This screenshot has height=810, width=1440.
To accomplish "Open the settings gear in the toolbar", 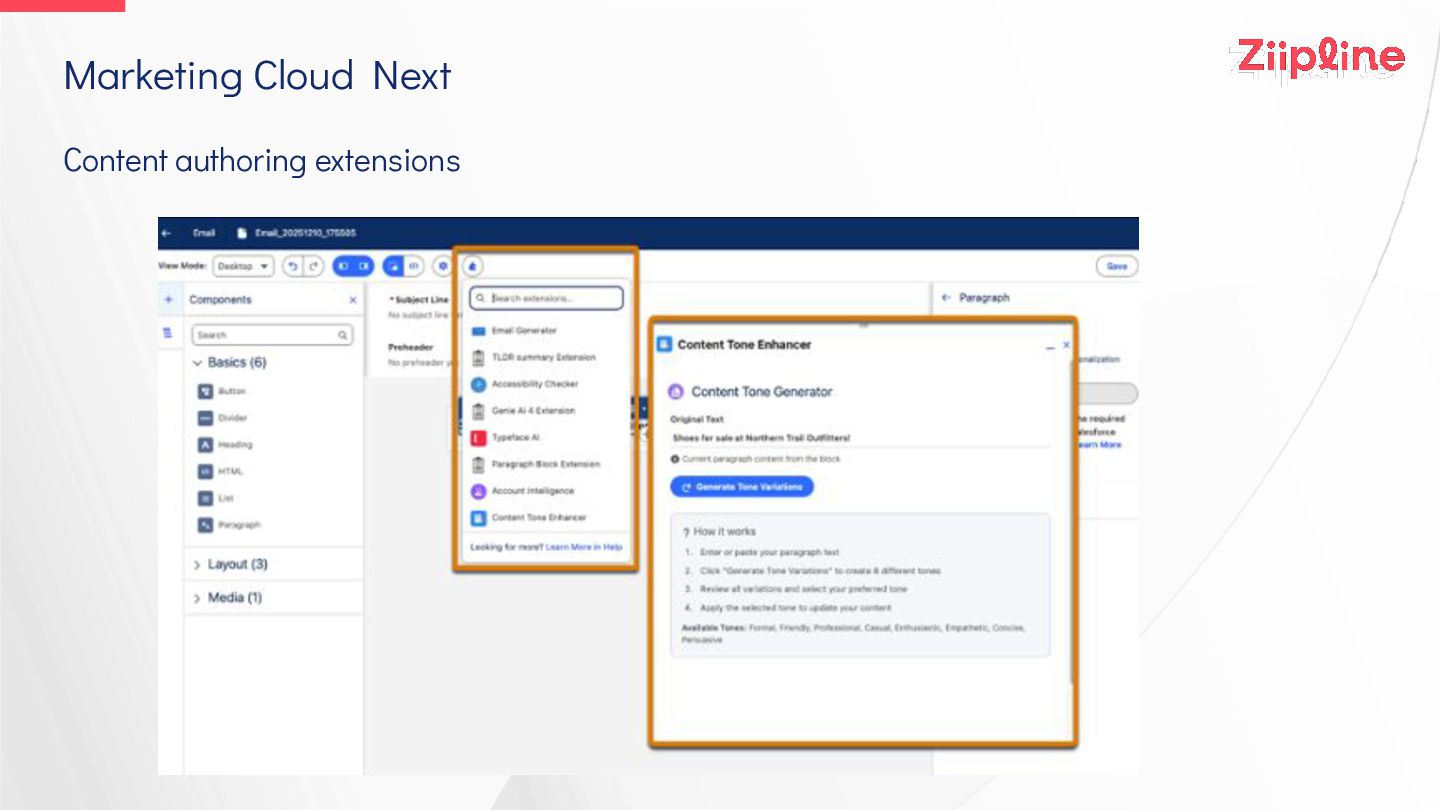I will pos(442,267).
